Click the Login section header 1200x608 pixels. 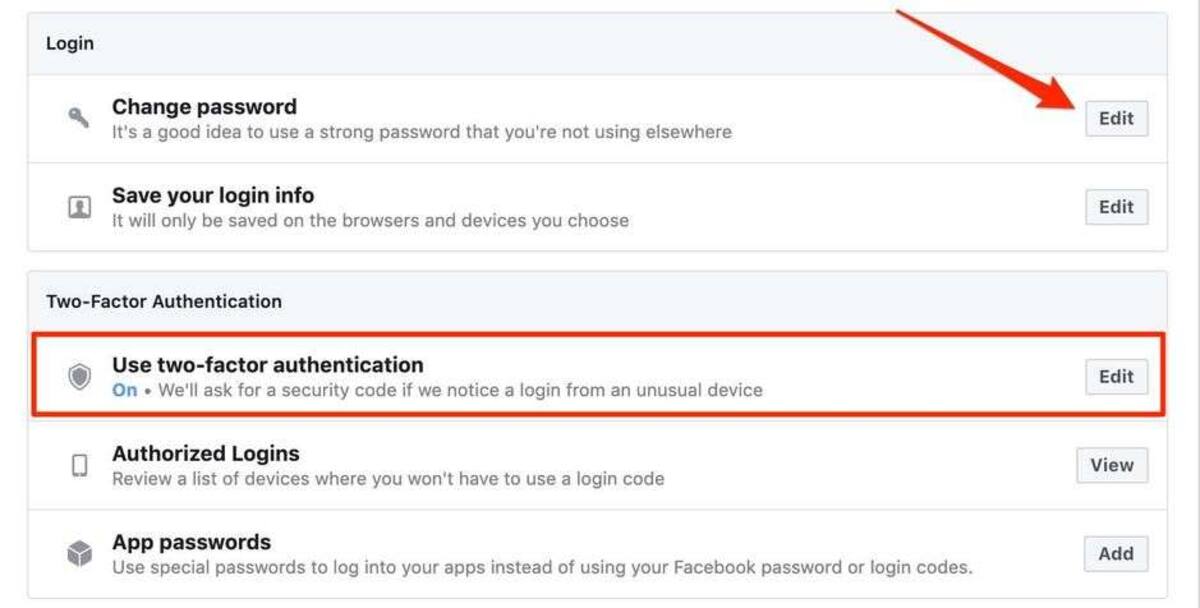(x=70, y=44)
